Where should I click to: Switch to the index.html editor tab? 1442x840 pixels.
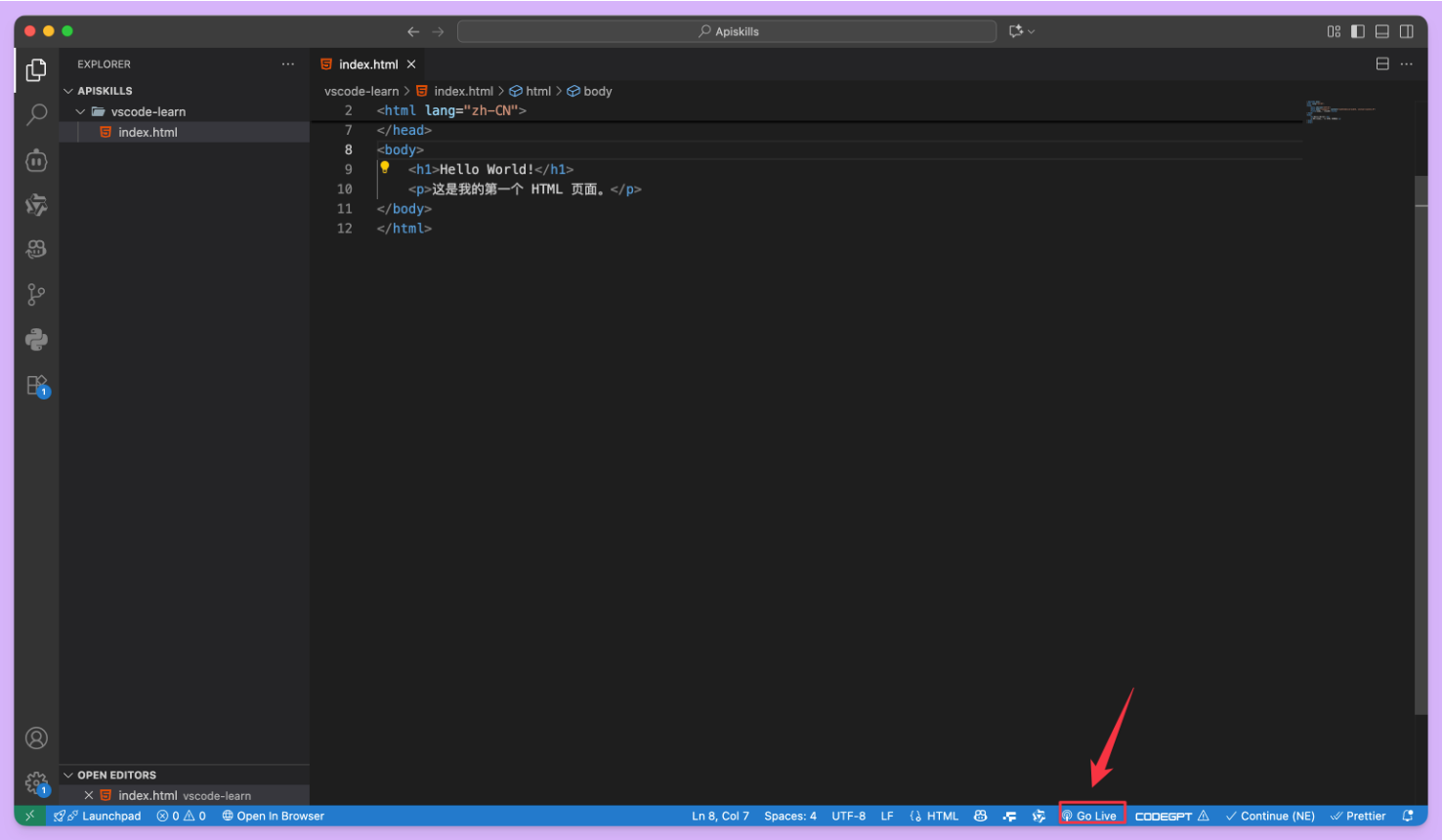point(367,63)
